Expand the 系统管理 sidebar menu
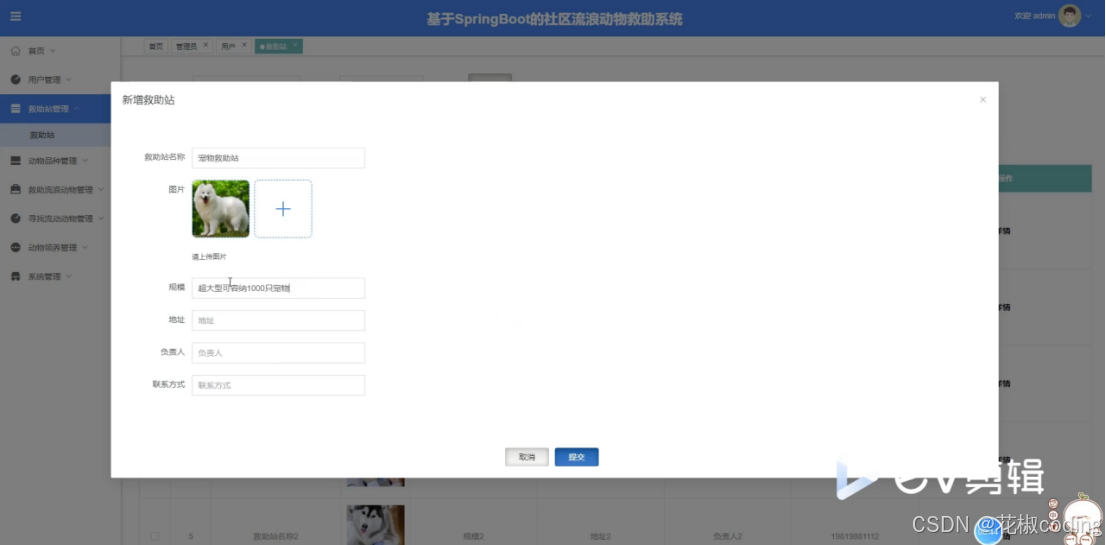Viewport: 1106px width, 545px height. [x=69, y=276]
